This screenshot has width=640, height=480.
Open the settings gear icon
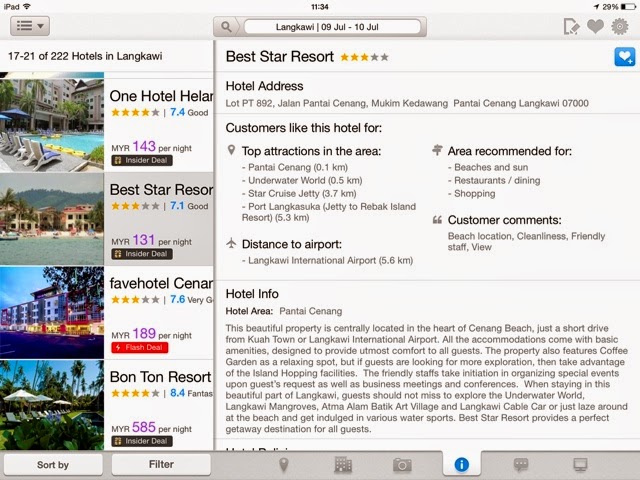pos(620,27)
